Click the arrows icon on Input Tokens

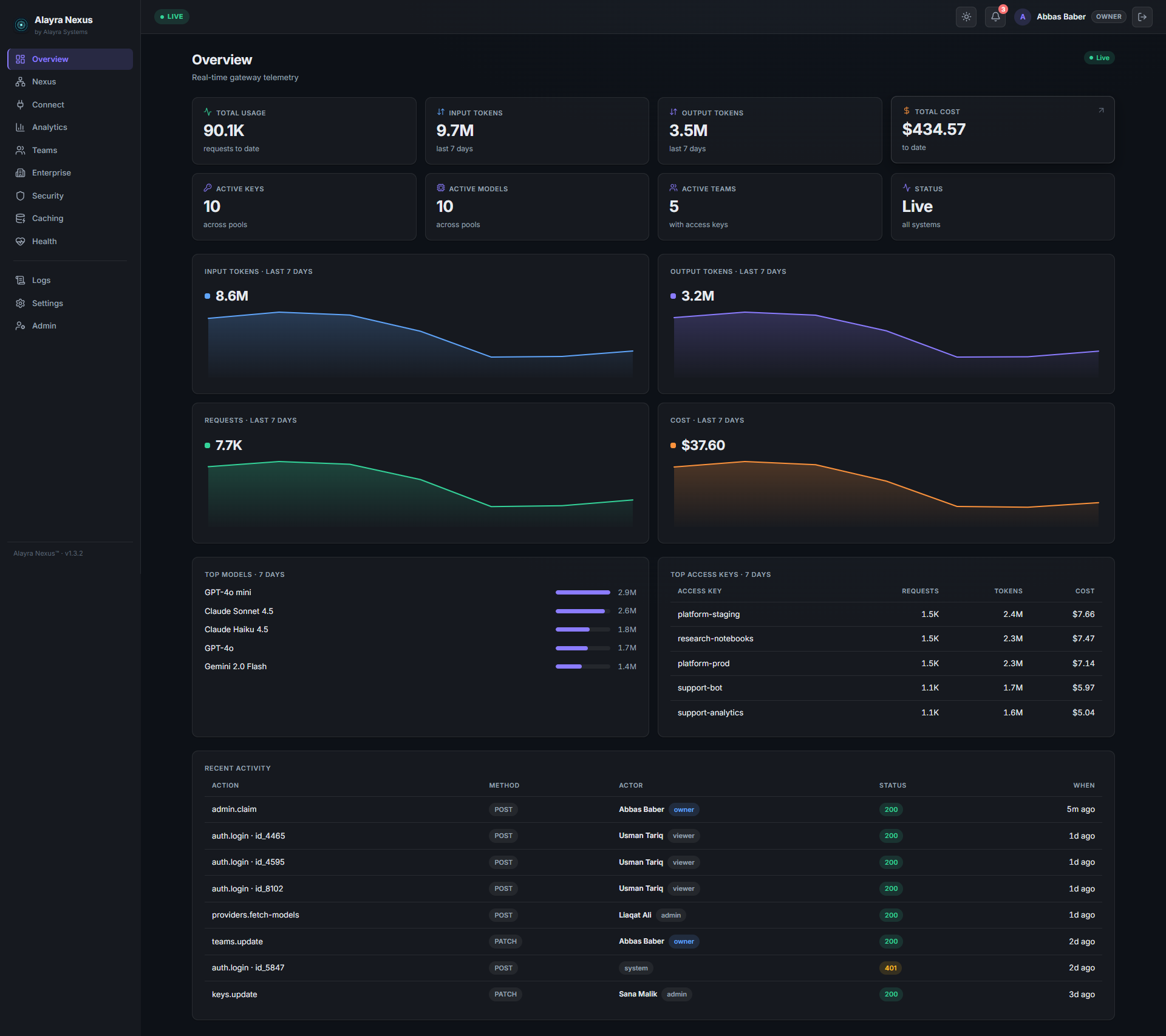(x=441, y=112)
